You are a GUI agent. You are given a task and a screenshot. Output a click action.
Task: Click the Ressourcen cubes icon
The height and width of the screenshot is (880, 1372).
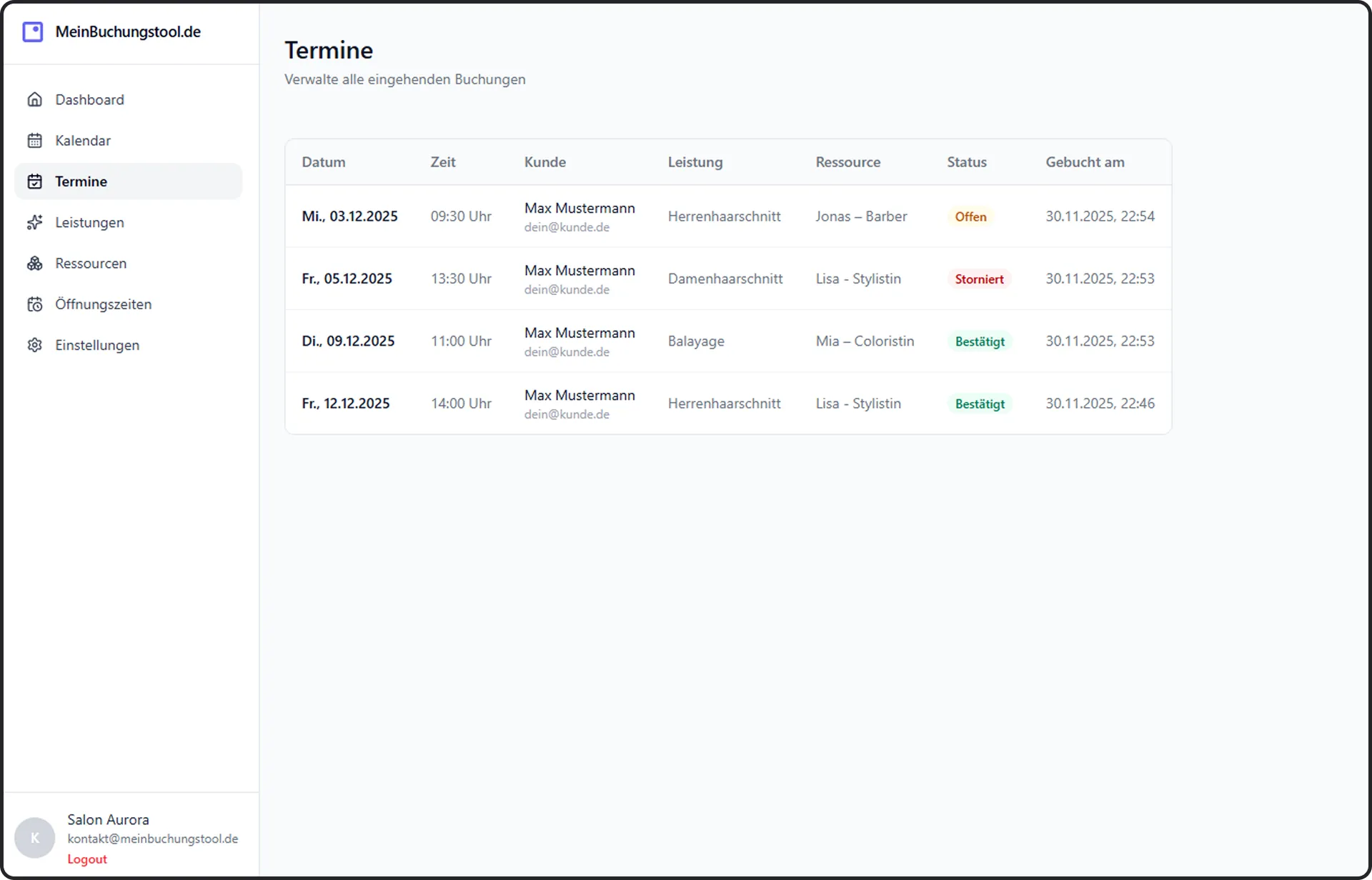pos(34,264)
